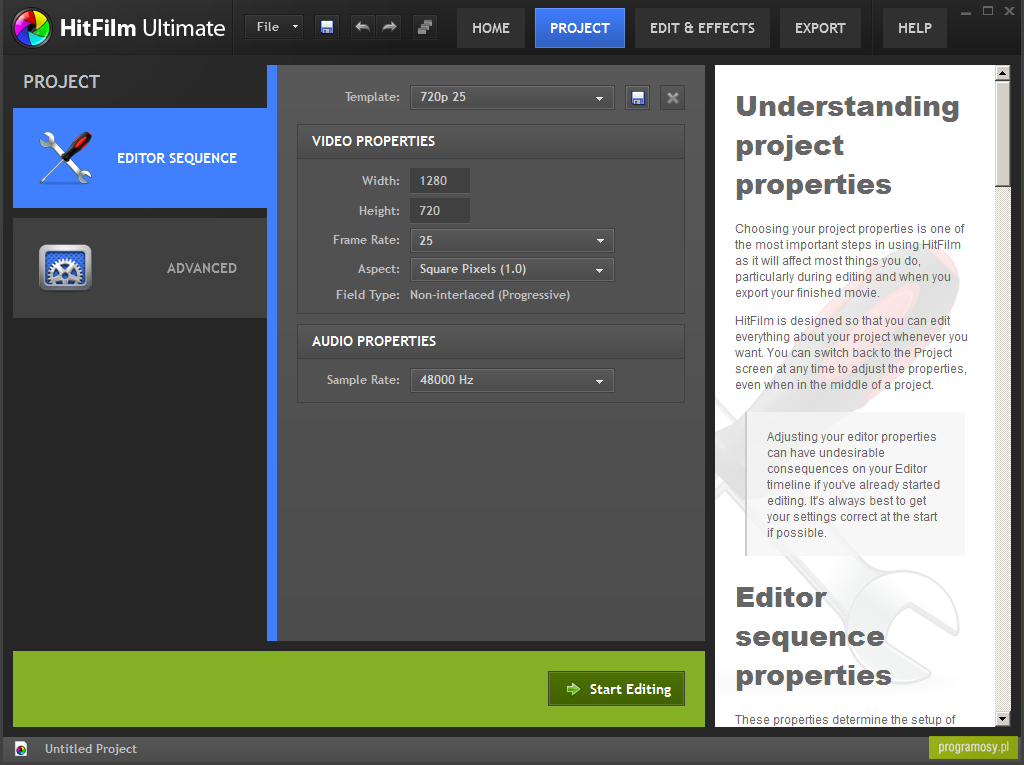Select the EDITOR SEQUENCE section
This screenshot has height=765, width=1024.
click(140, 158)
